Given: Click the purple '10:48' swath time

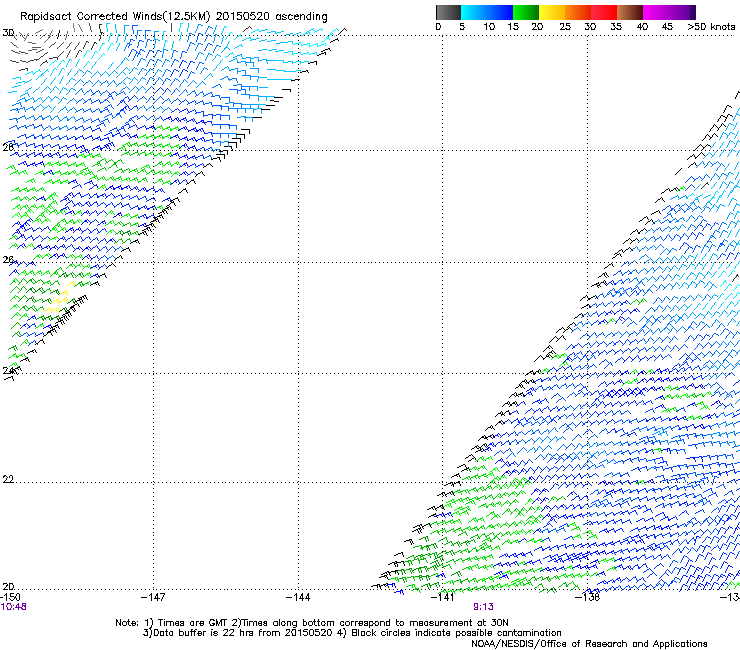Looking at the screenshot, I should [13, 607].
